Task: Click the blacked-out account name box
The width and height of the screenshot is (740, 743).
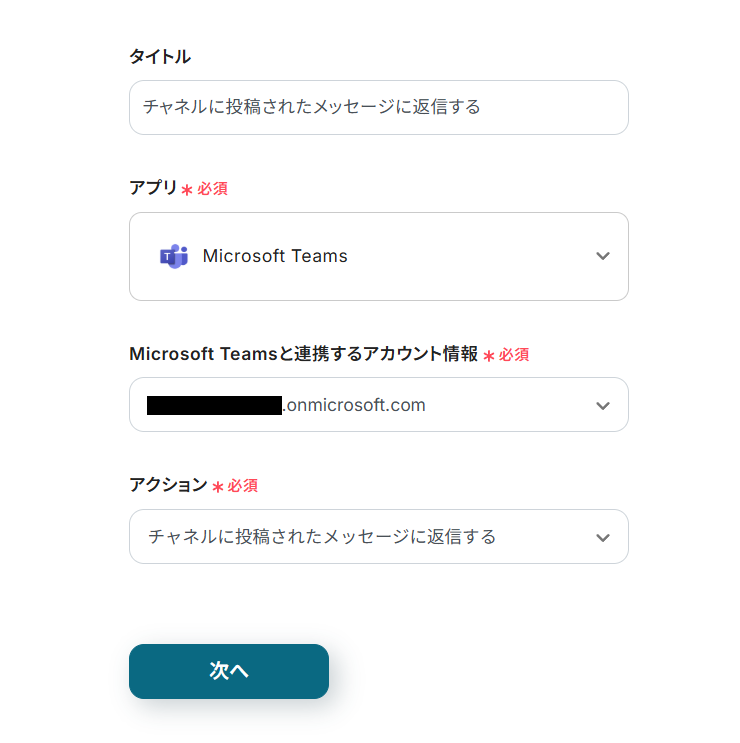Action: click(x=214, y=405)
